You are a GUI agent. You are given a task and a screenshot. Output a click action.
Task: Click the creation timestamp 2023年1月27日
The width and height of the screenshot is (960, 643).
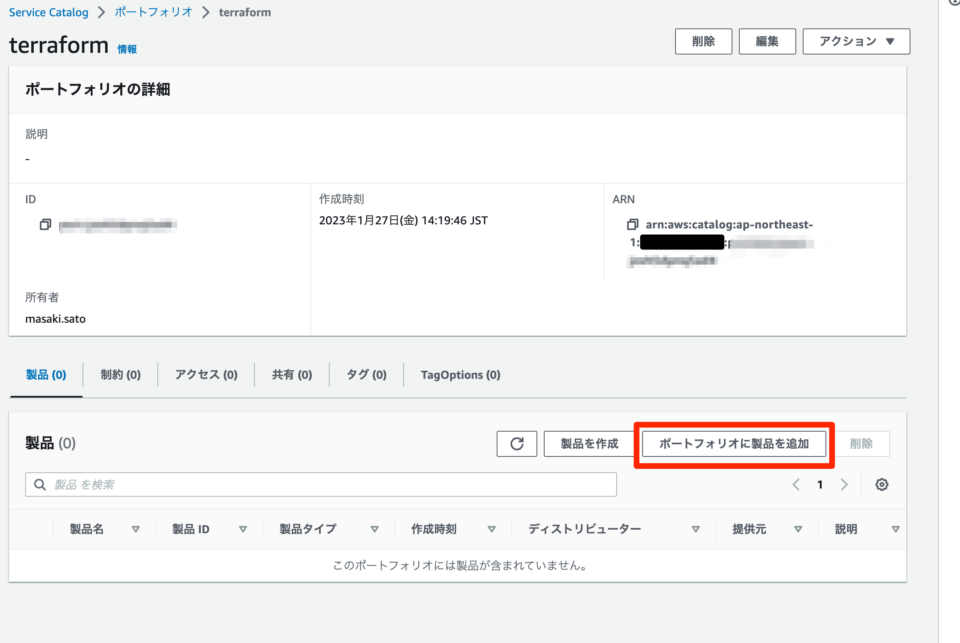(x=403, y=220)
